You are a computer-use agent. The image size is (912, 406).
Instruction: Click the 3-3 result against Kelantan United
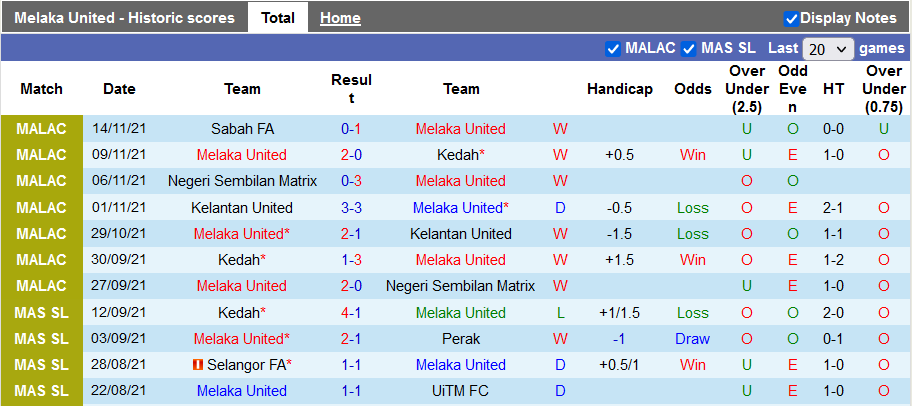[x=351, y=208]
